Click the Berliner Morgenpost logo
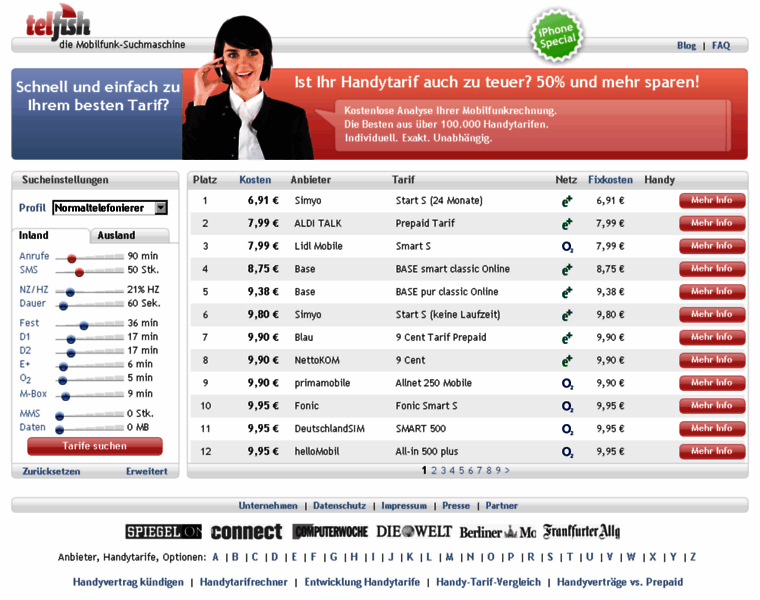The height and width of the screenshot is (600, 760). tap(497, 532)
